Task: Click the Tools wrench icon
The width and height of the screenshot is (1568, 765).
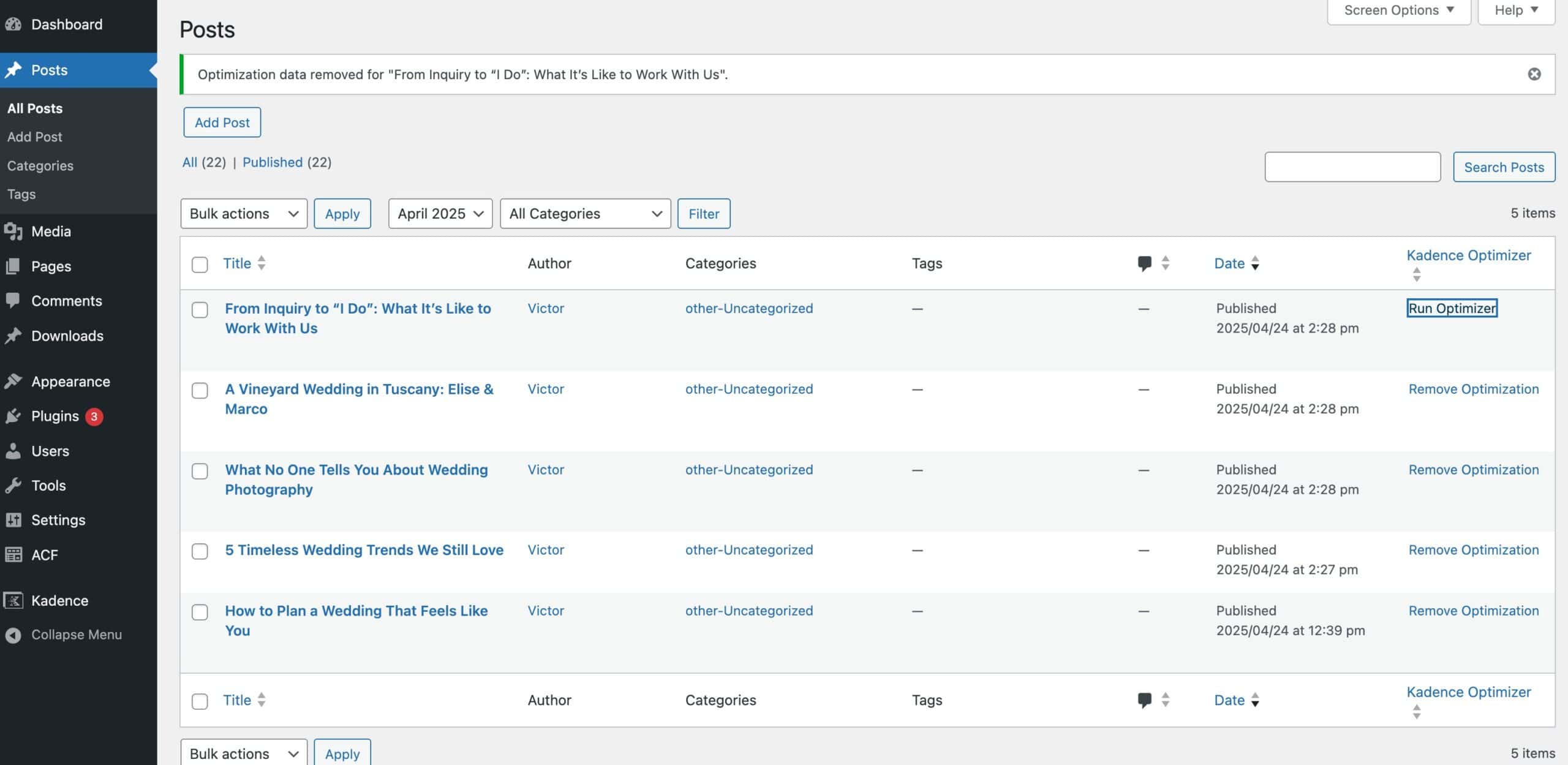Action: tap(13, 486)
